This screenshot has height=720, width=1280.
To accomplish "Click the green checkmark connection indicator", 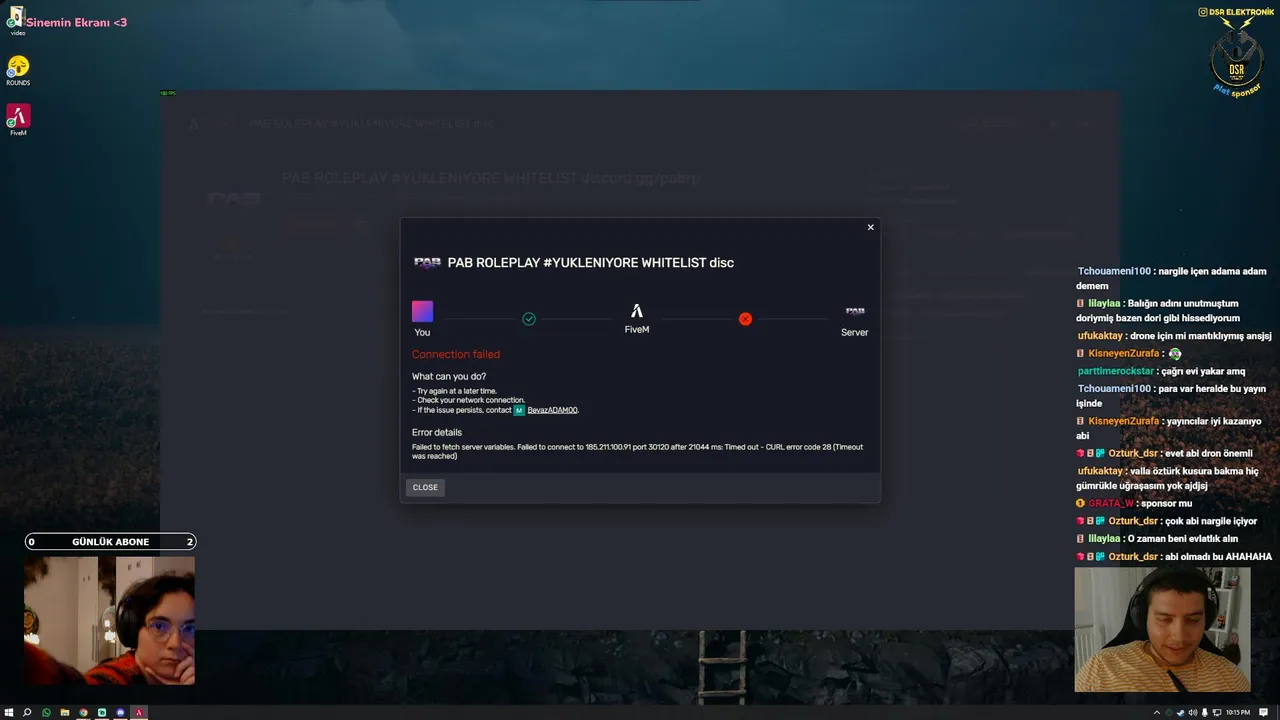I will coord(529,319).
